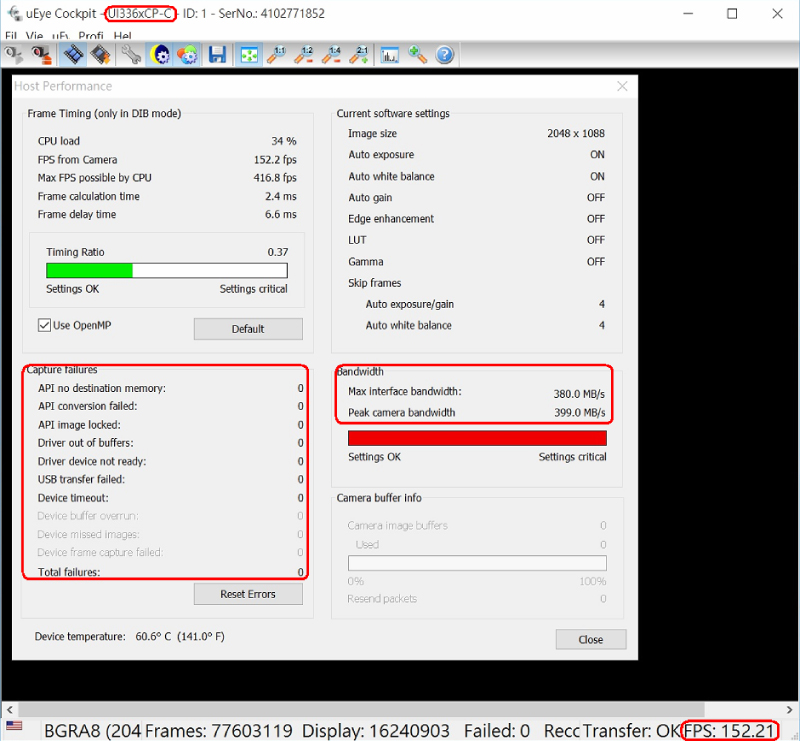800x741 pixels.
Task: Click the blue question mark help icon
Action: tap(445, 55)
